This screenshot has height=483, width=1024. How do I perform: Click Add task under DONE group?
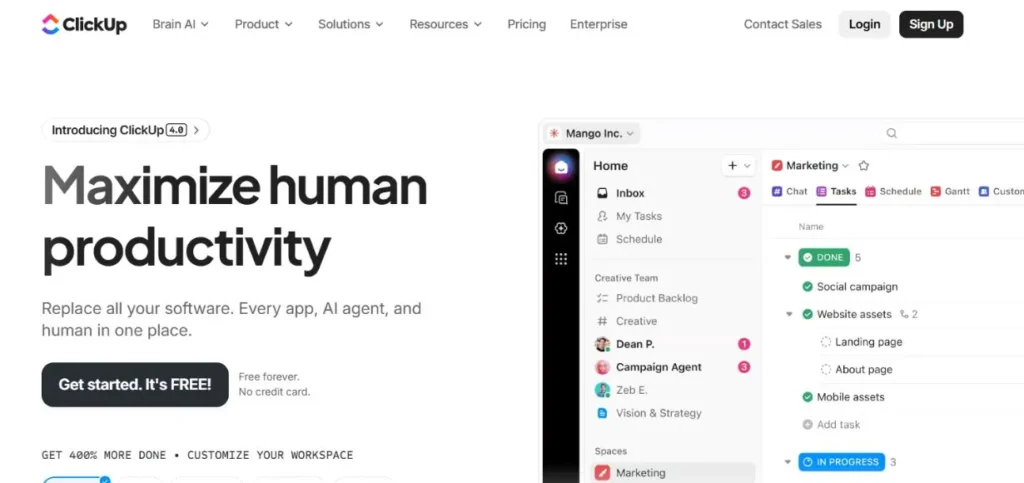(831, 424)
